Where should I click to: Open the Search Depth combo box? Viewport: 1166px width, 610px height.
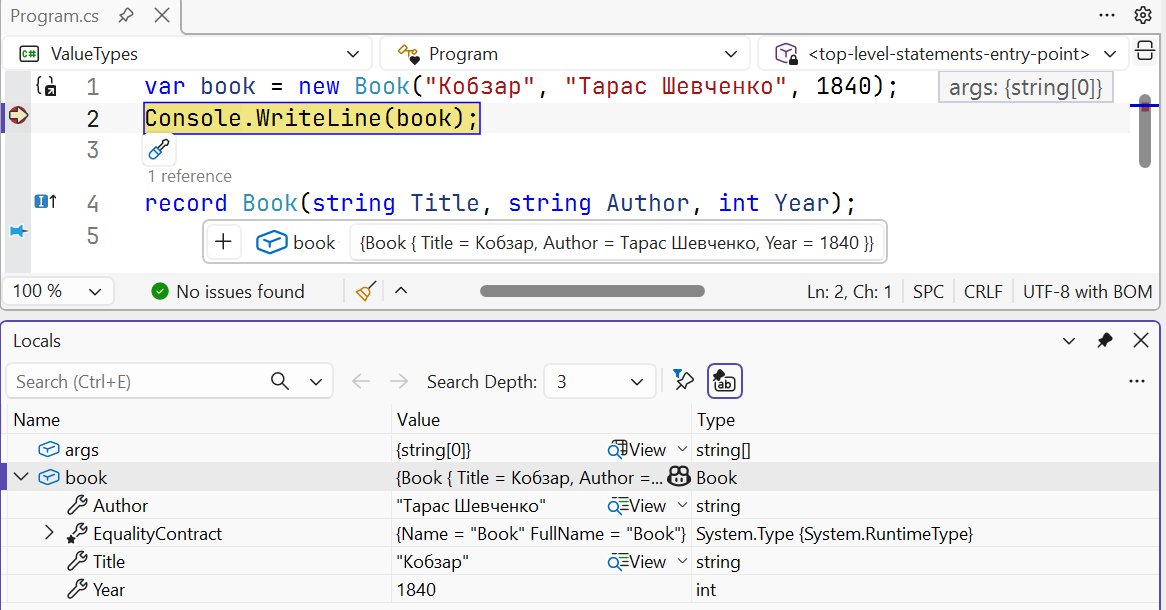pyautogui.click(x=600, y=382)
